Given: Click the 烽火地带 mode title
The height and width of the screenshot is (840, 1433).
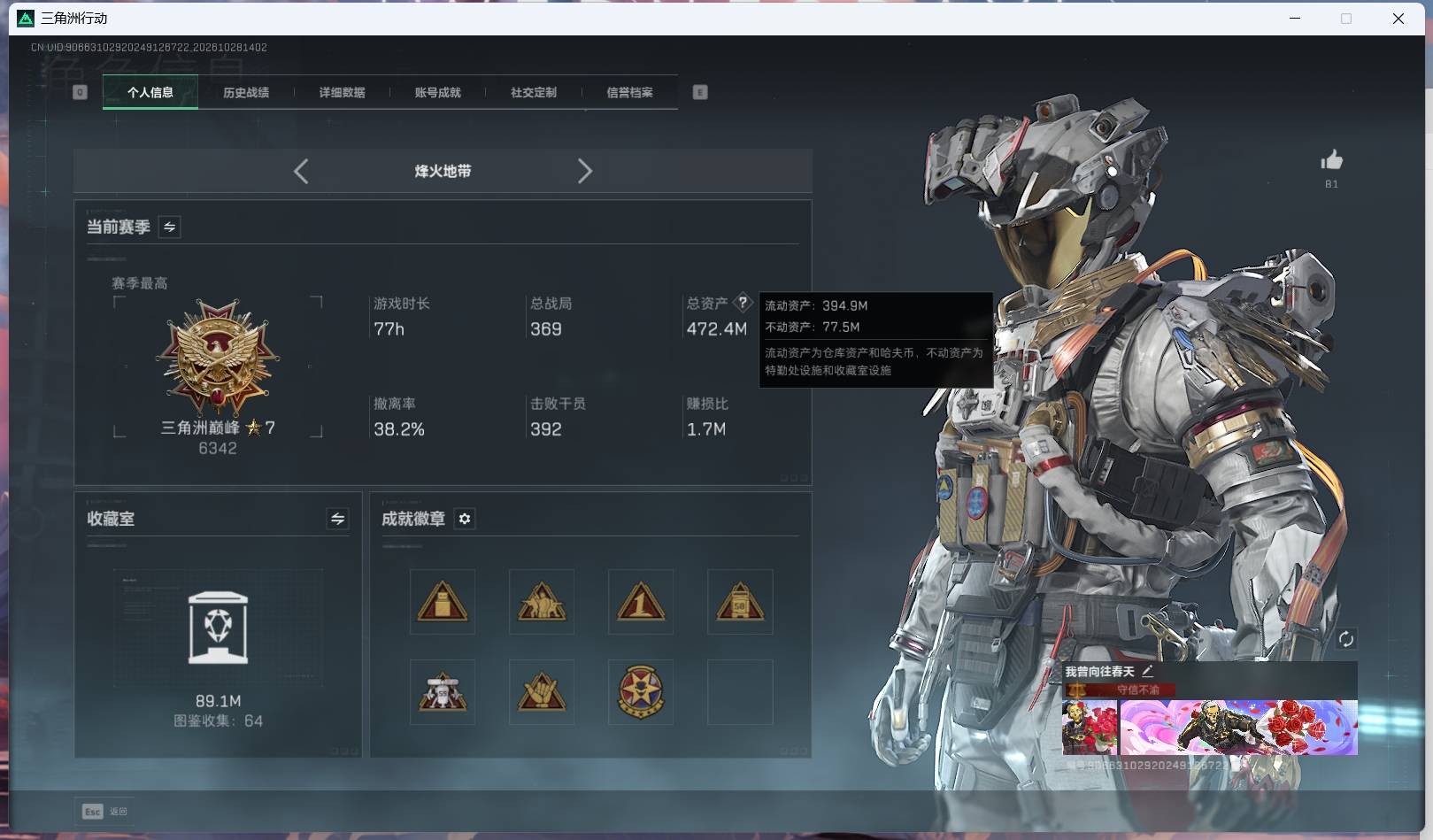Looking at the screenshot, I should 443,171.
